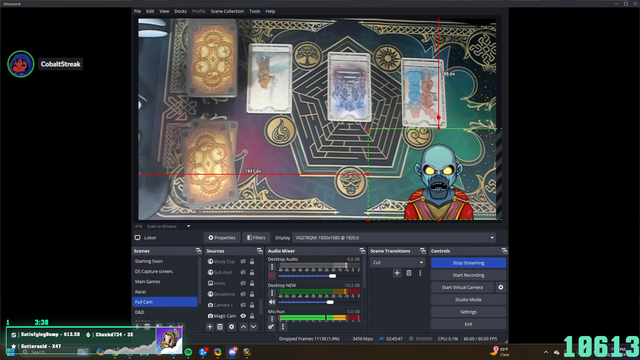Open source Properties button

222,238
